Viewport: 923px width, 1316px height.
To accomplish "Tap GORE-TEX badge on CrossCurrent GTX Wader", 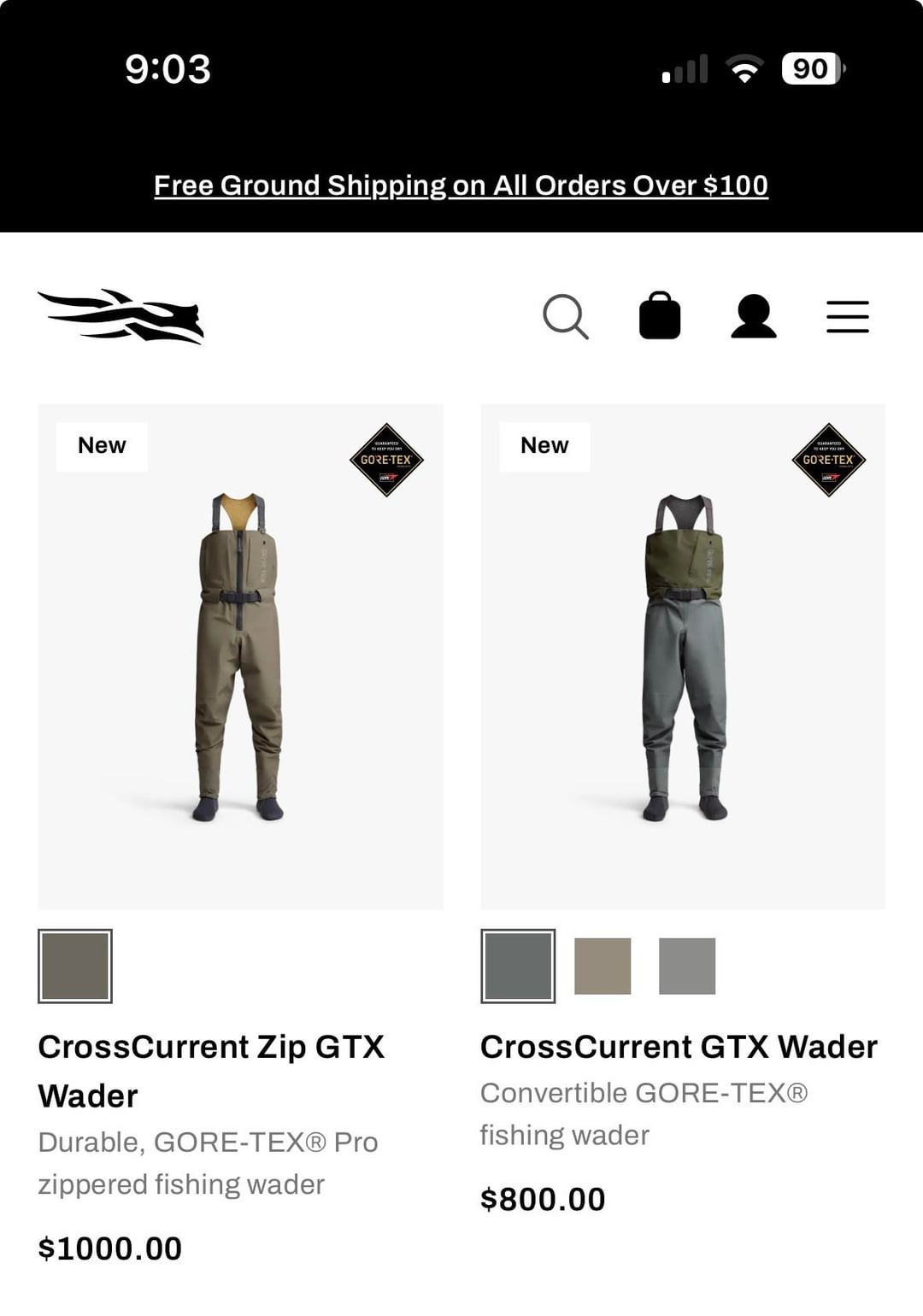I will coord(829,460).
